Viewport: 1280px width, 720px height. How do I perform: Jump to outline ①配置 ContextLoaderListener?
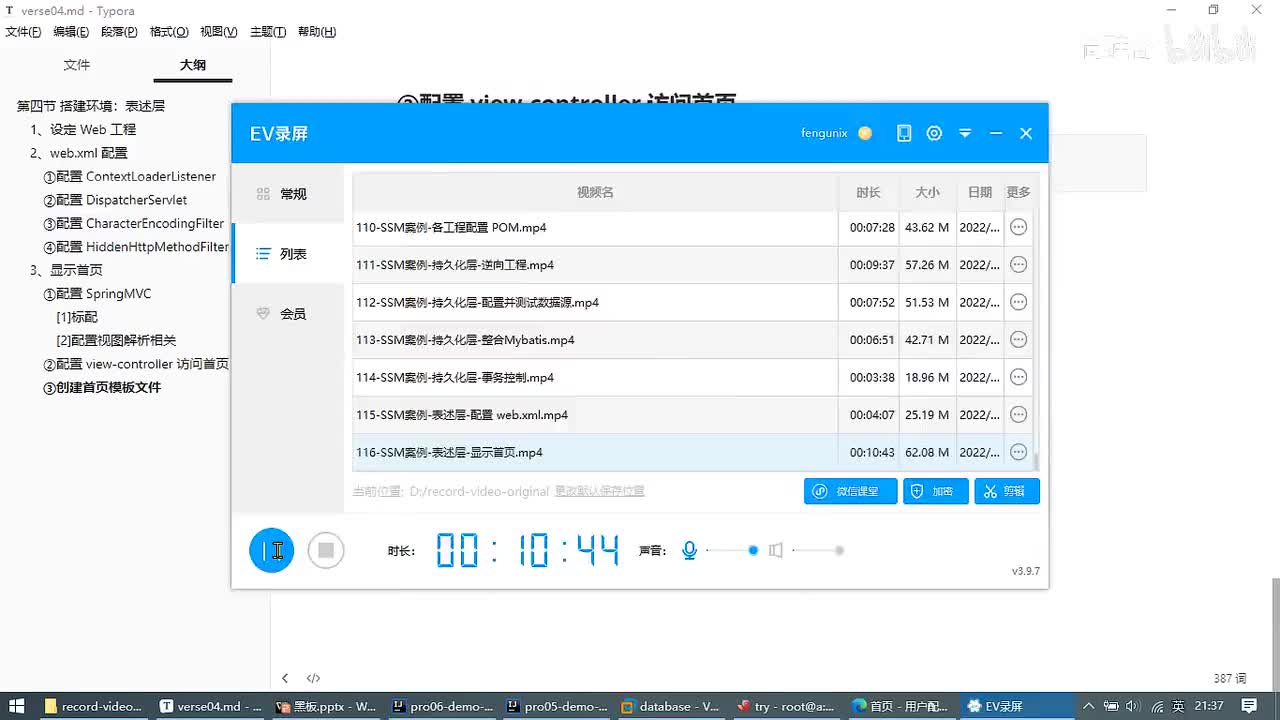tap(129, 176)
